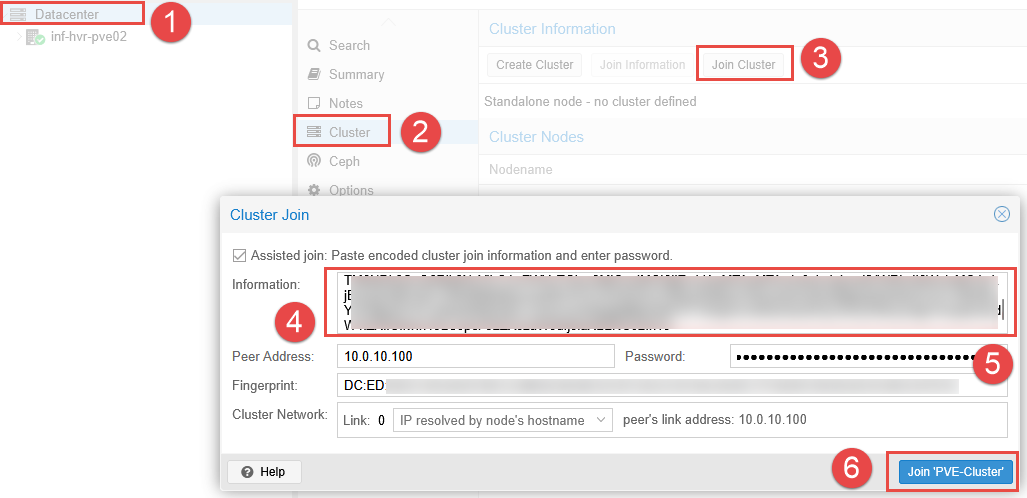This screenshot has height=498, width=1027.
Task: Collapse the side menu using top chevron
Action: click(x=388, y=19)
